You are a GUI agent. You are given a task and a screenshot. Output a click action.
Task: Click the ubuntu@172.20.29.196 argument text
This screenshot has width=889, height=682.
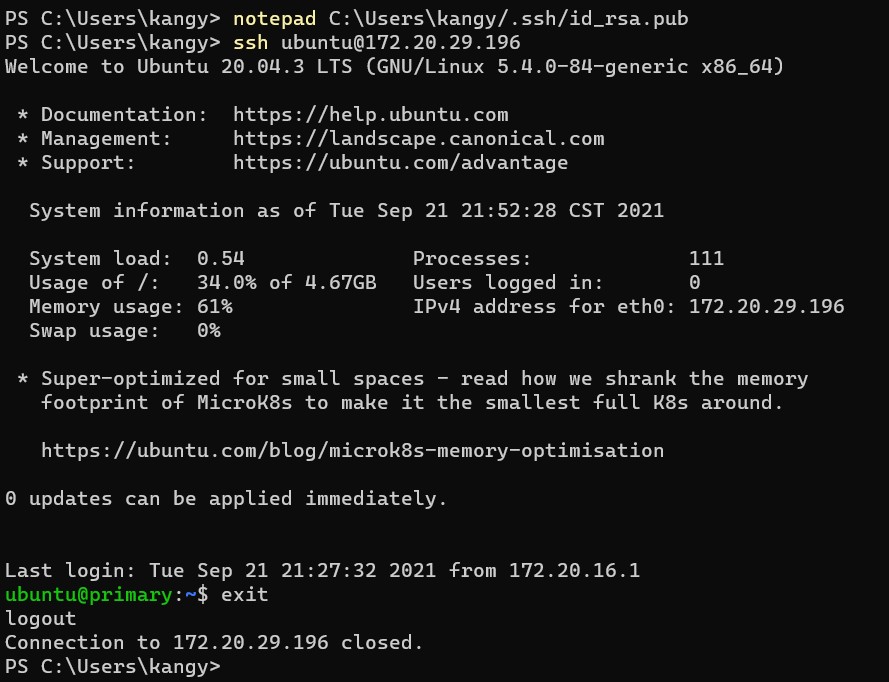click(x=401, y=43)
